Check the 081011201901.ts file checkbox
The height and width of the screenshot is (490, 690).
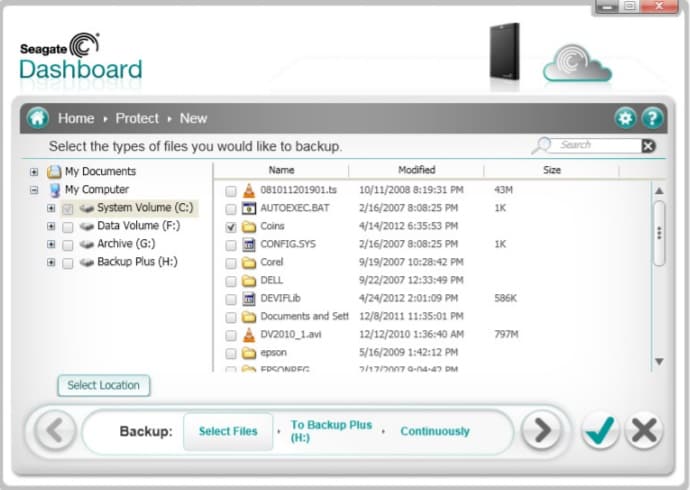coord(231,191)
